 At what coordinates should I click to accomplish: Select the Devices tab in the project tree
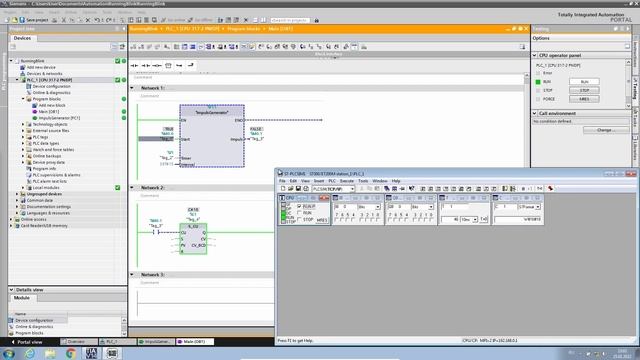(22, 38)
